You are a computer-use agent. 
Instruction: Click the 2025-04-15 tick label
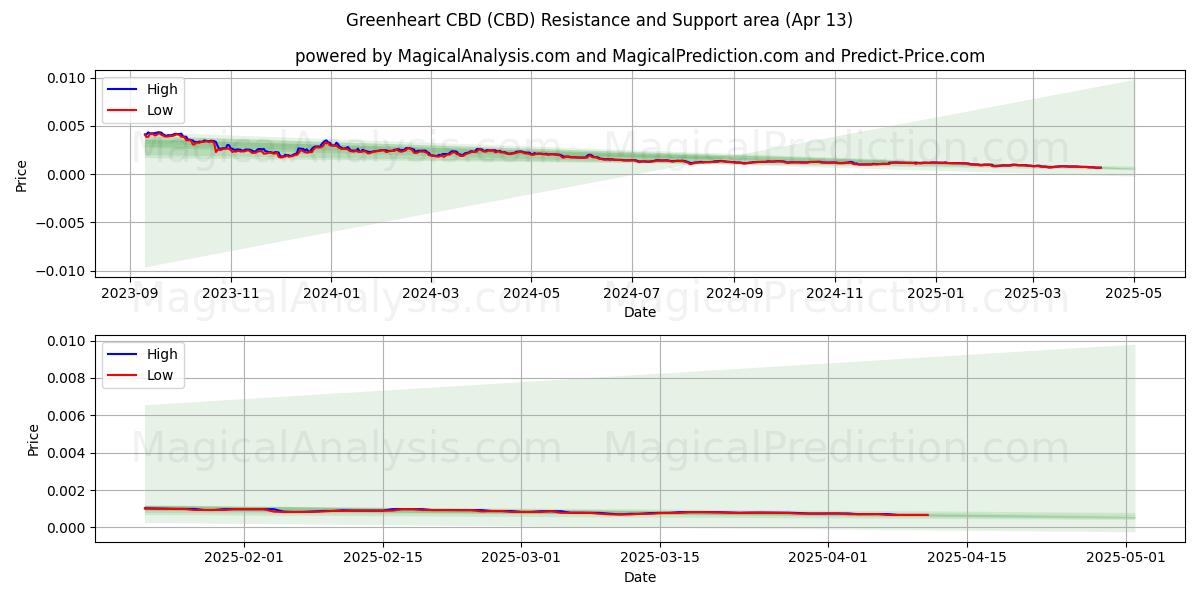click(x=966, y=558)
